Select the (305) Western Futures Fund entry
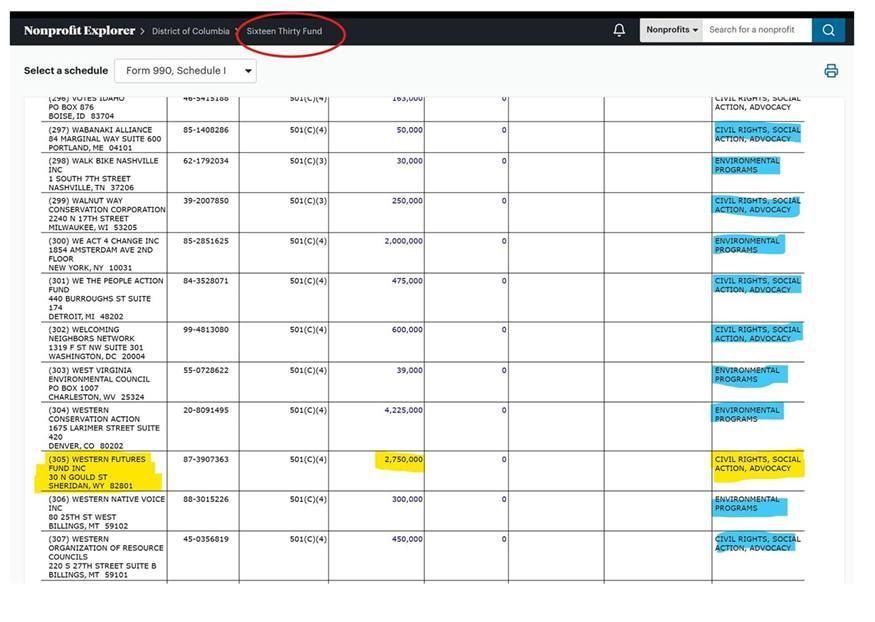This screenshot has height=622, width=875. tap(98, 472)
